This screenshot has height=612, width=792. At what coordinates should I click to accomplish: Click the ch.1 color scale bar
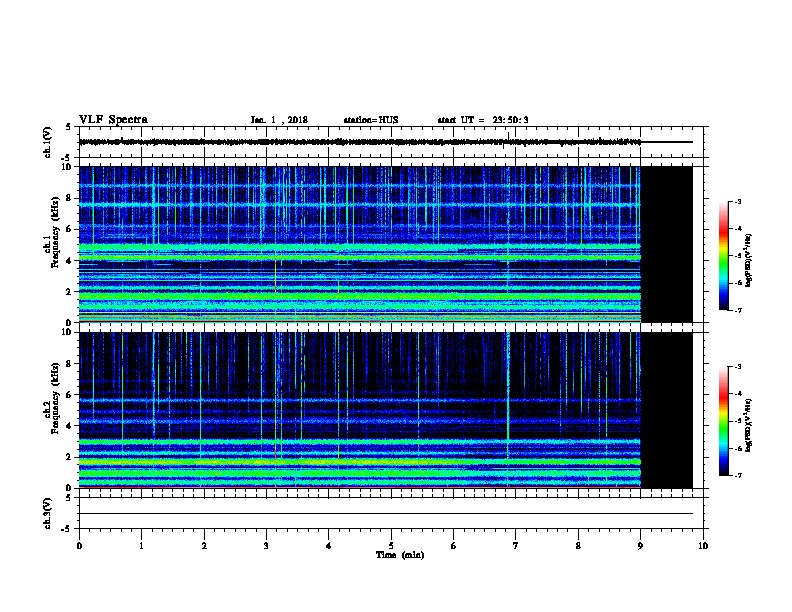coord(723,256)
